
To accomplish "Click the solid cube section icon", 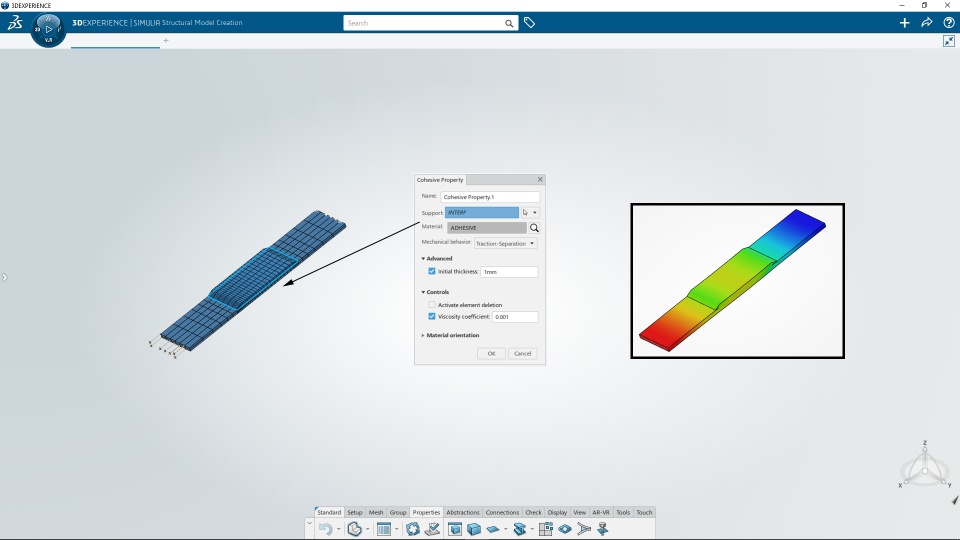I will [x=474, y=529].
